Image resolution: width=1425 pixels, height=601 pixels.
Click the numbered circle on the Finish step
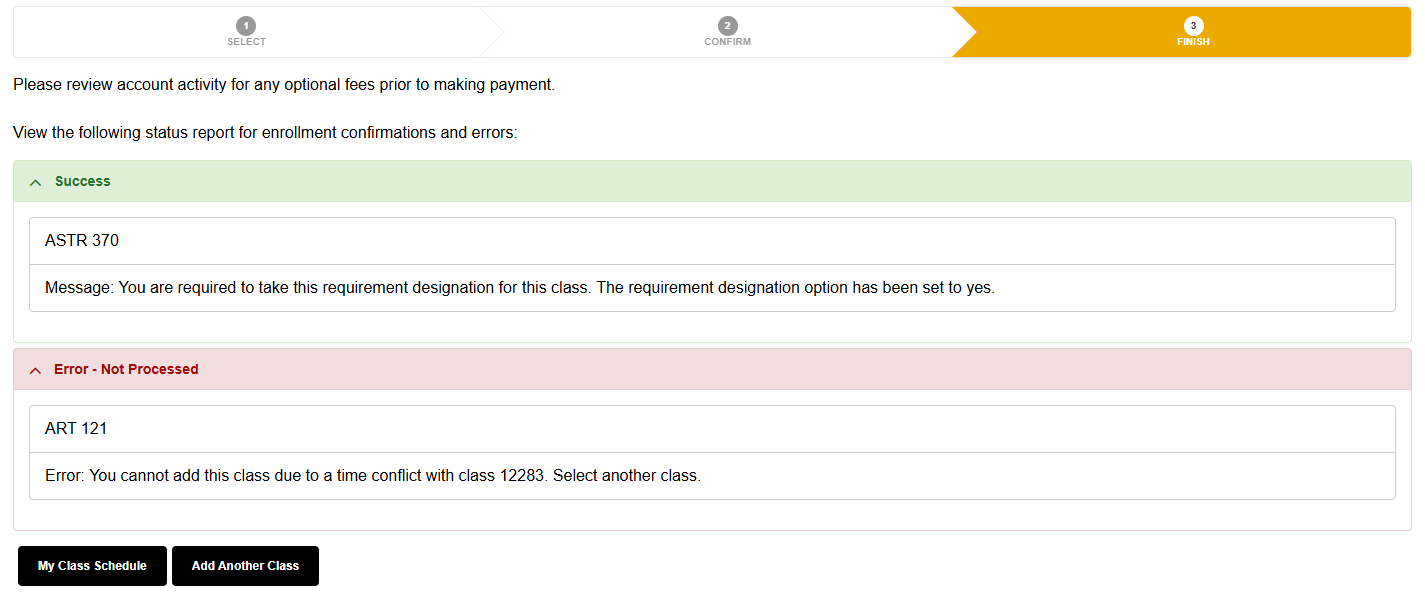click(x=1192, y=26)
